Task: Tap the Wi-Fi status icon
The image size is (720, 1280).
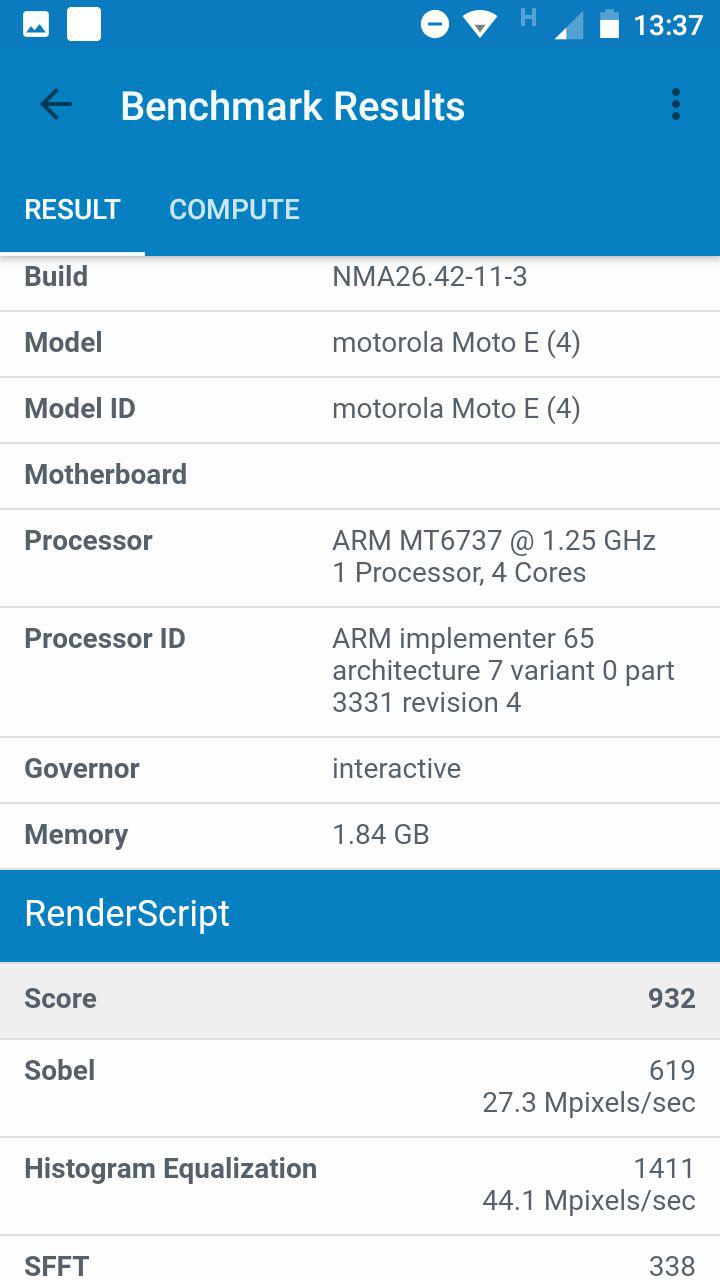Action: point(481,25)
